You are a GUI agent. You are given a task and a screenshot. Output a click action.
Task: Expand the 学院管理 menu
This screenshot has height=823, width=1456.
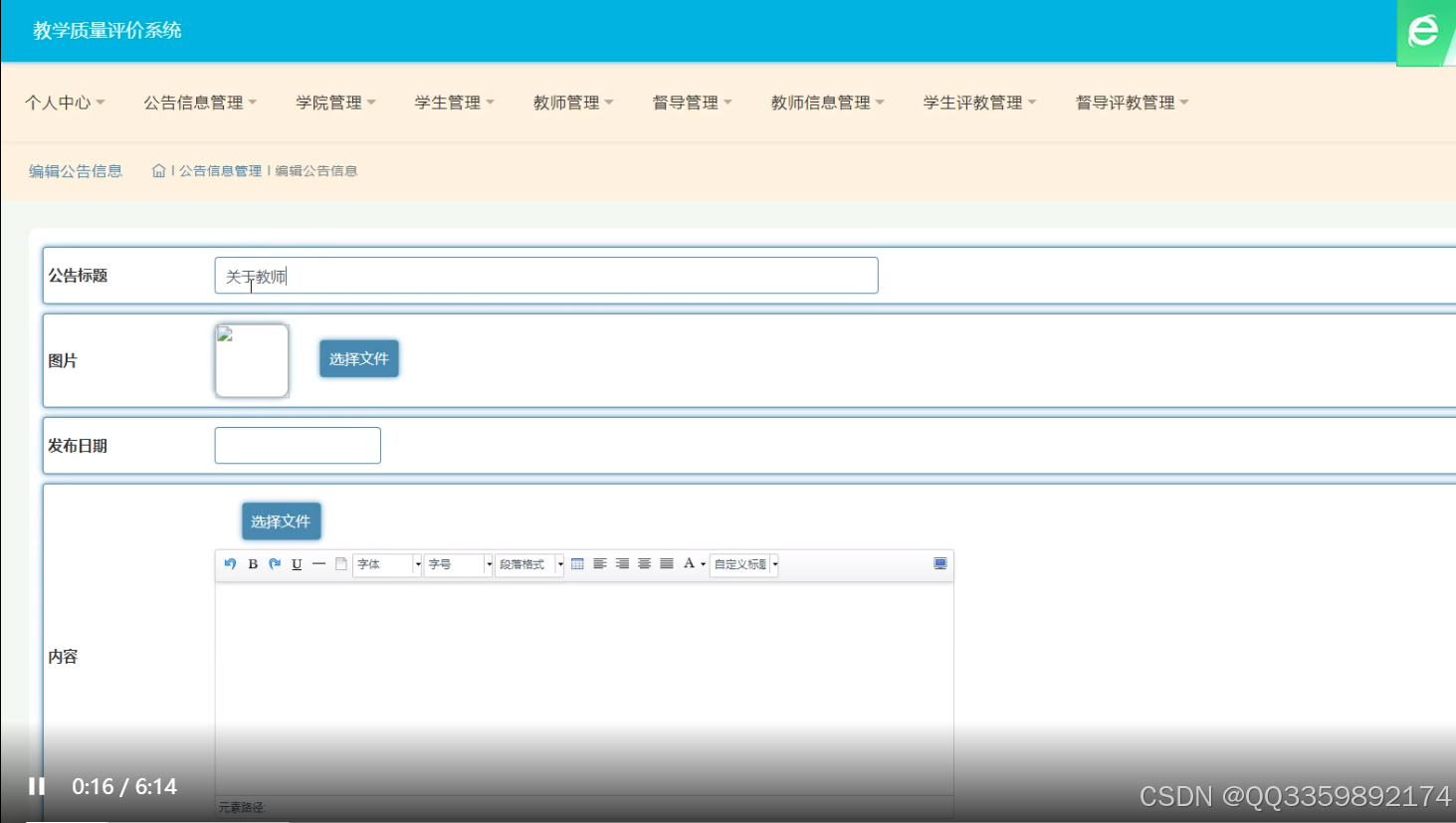coord(335,103)
